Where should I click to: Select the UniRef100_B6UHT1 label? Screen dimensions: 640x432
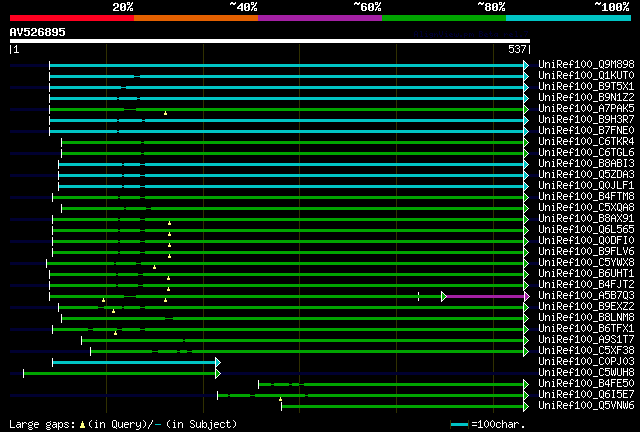(586, 274)
